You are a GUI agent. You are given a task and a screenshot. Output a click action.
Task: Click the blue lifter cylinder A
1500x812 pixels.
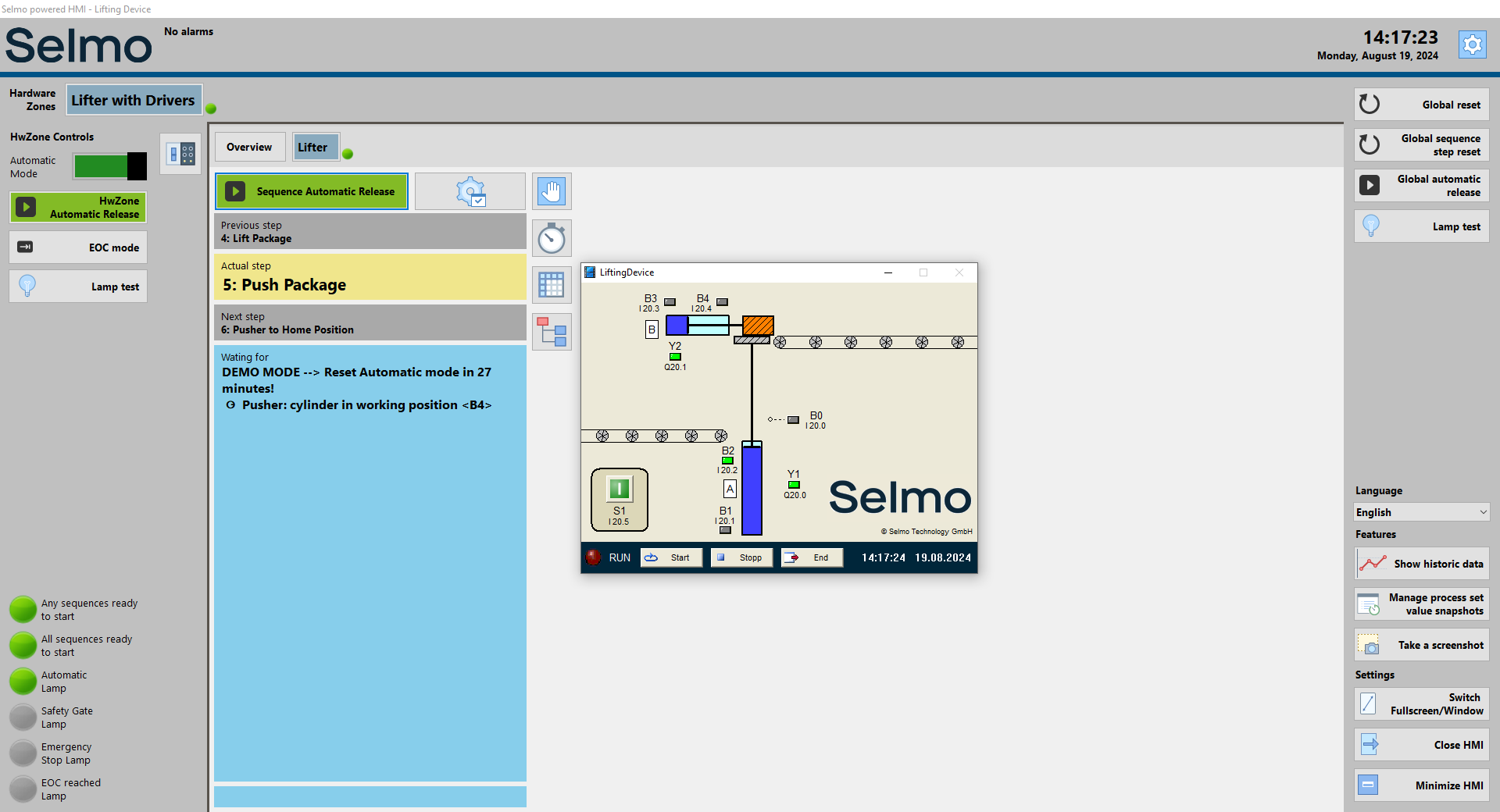click(x=752, y=488)
